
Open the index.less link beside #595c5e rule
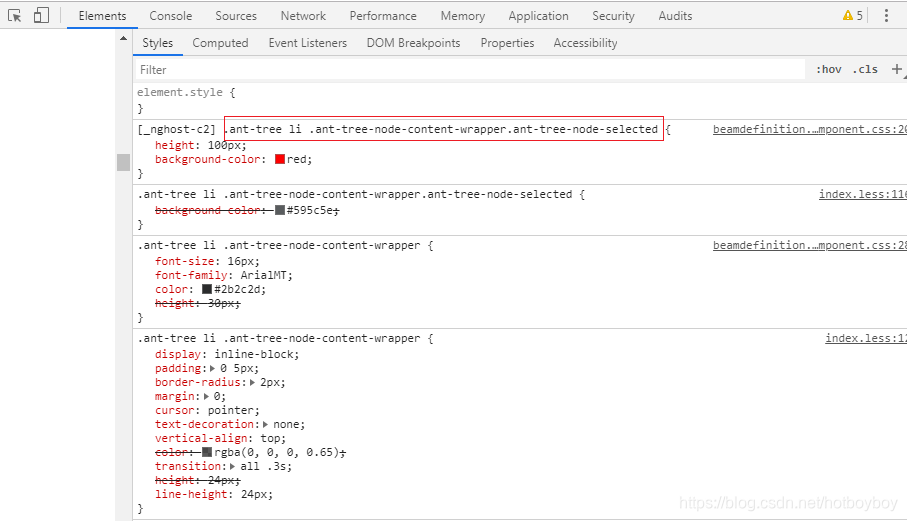point(863,194)
